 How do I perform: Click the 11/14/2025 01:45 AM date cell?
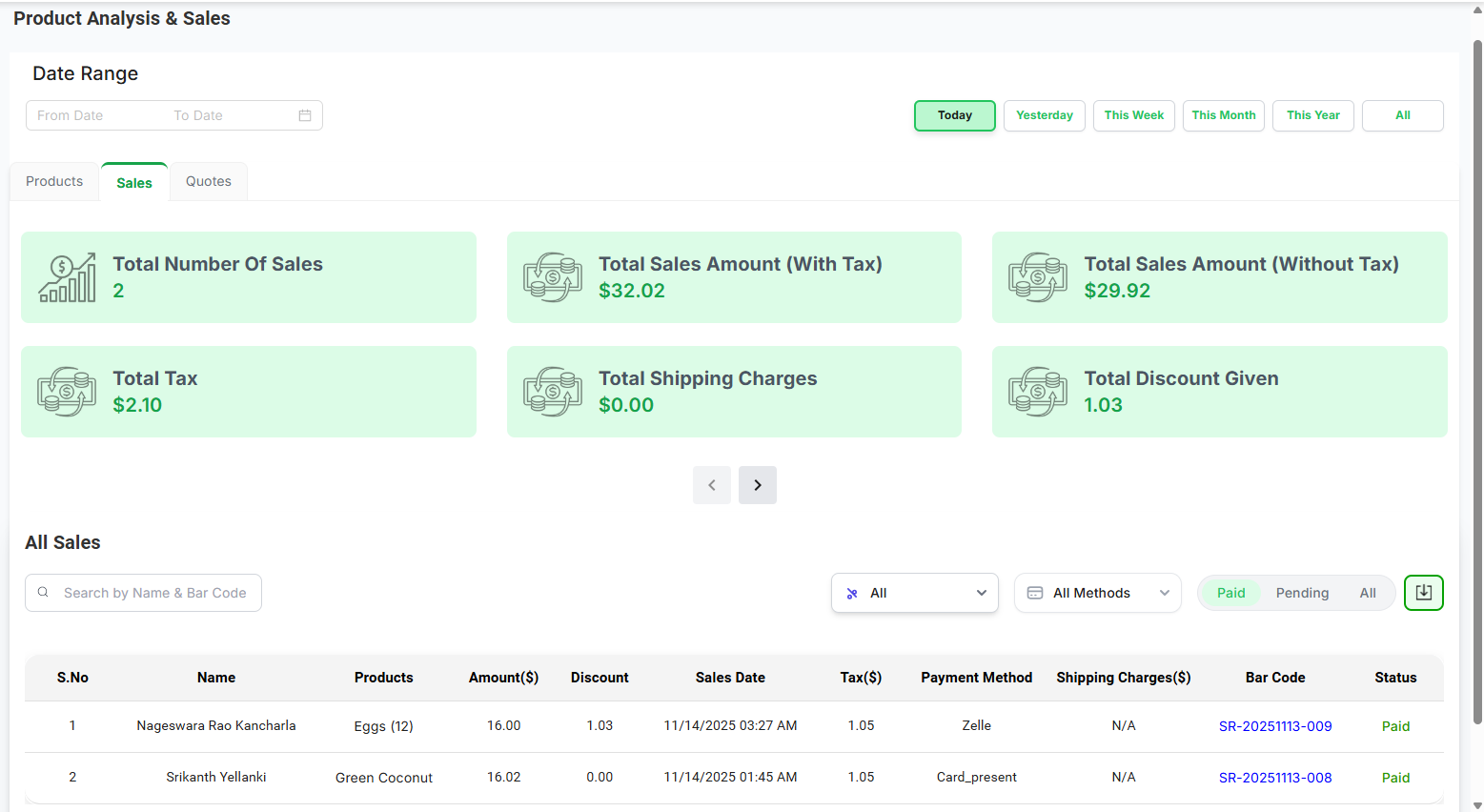(x=730, y=778)
